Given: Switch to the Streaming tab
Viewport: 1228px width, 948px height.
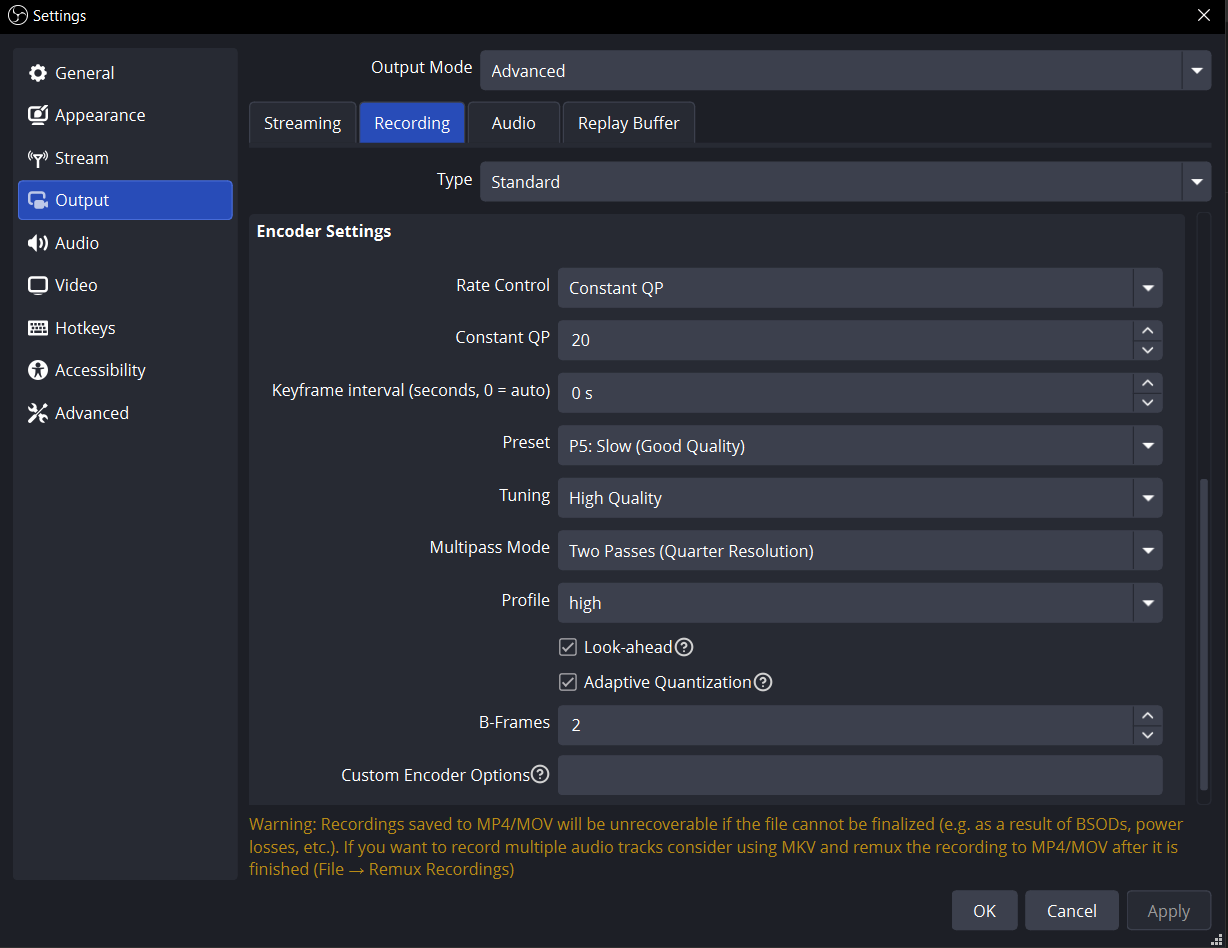Looking at the screenshot, I should [x=302, y=123].
